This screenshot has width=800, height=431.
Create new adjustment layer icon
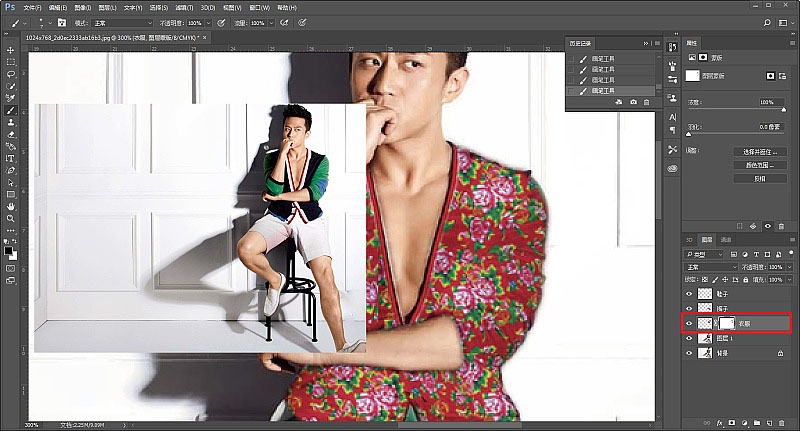coord(744,423)
